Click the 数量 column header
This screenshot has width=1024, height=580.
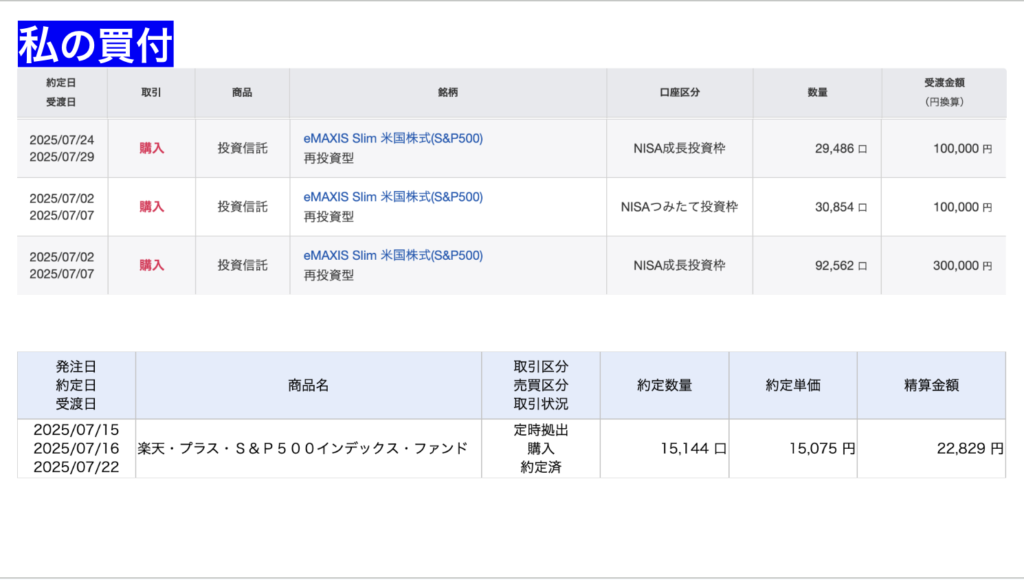pyautogui.click(x=817, y=92)
